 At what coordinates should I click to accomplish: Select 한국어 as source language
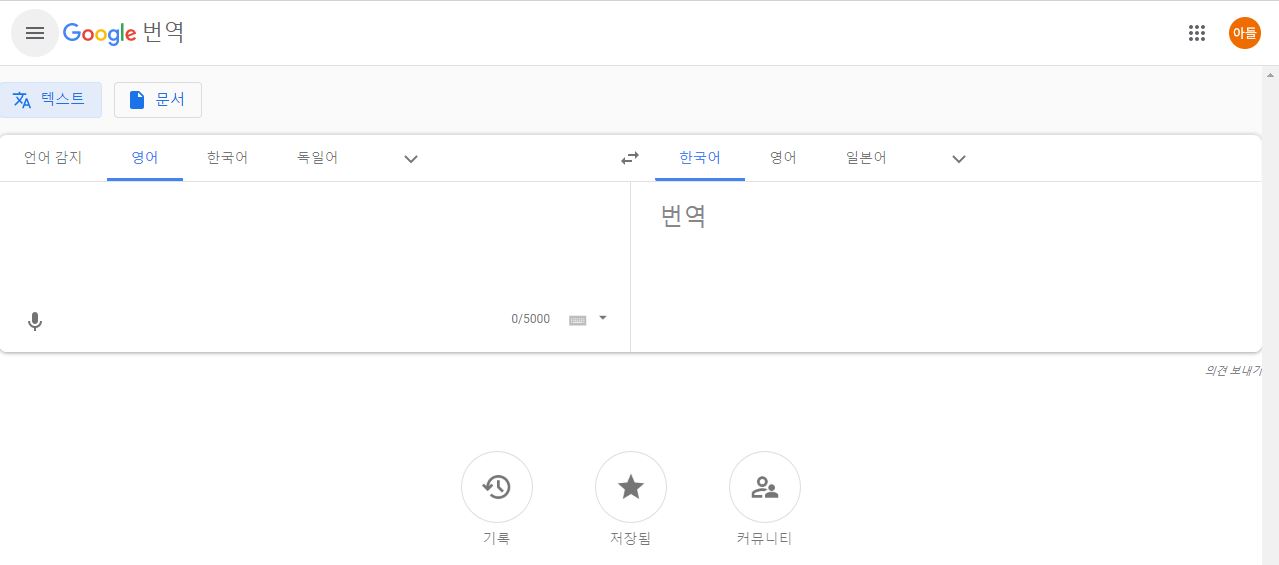click(228, 158)
